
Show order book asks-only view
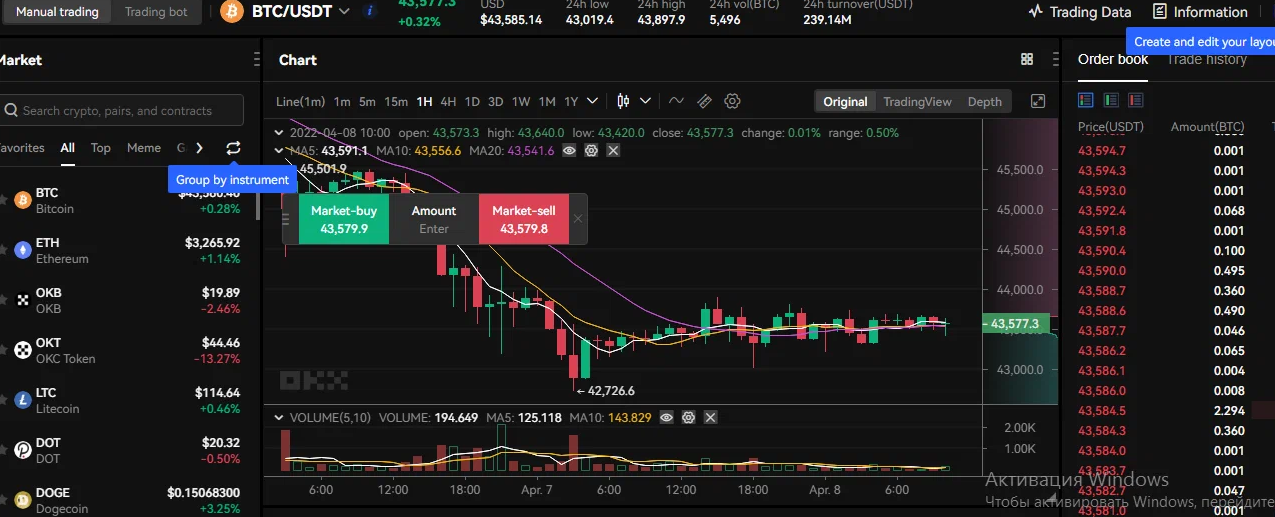[1136, 100]
